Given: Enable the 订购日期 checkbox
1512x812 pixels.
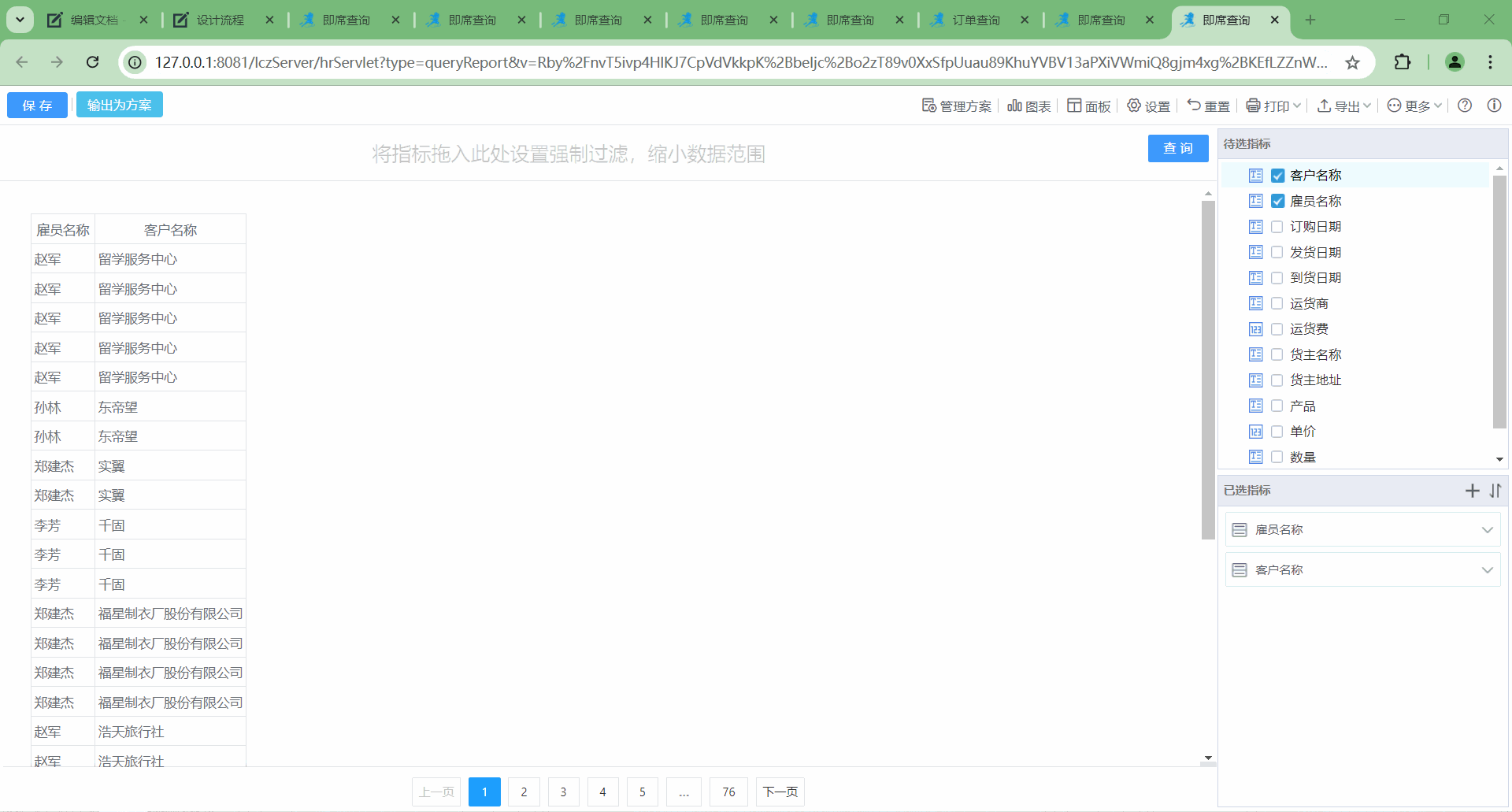Looking at the screenshot, I should (1277, 227).
